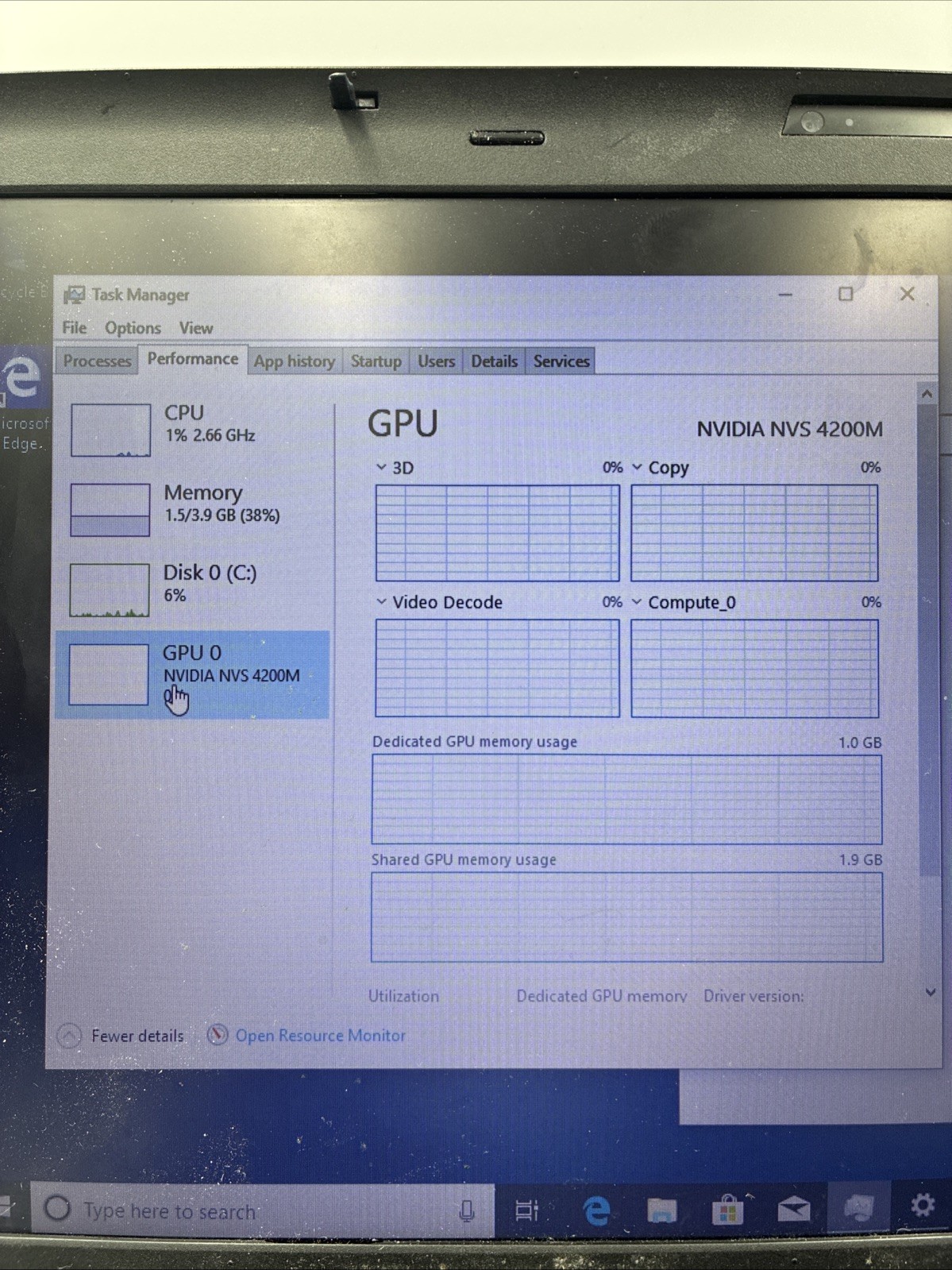952x1270 pixels.
Task: Click the Resource Monitor gauge icon
Action: tap(217, 1035)
